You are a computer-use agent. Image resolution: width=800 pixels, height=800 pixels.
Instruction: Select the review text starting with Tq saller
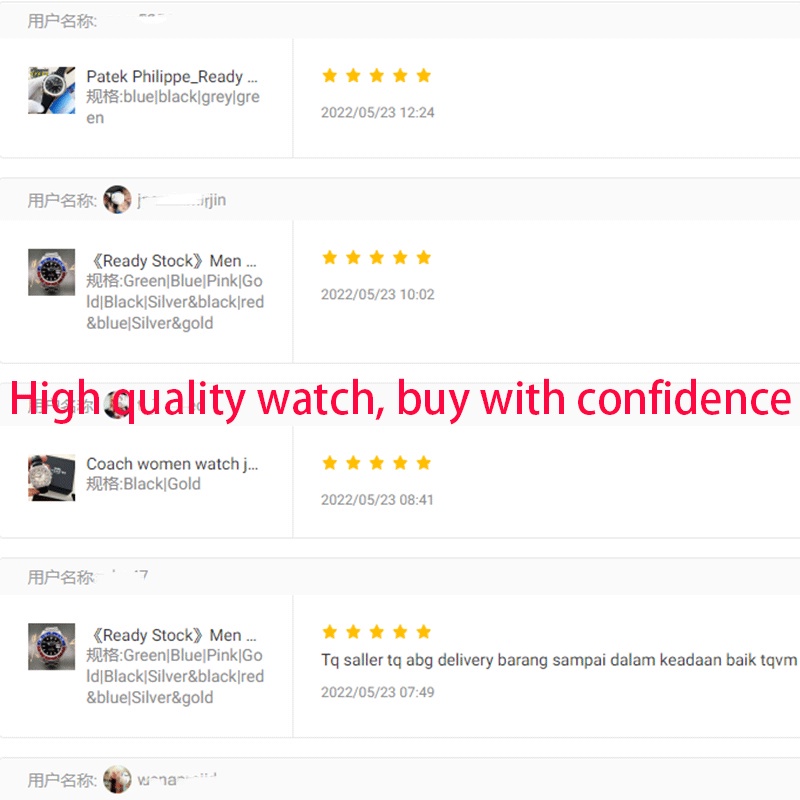point(559,660)
